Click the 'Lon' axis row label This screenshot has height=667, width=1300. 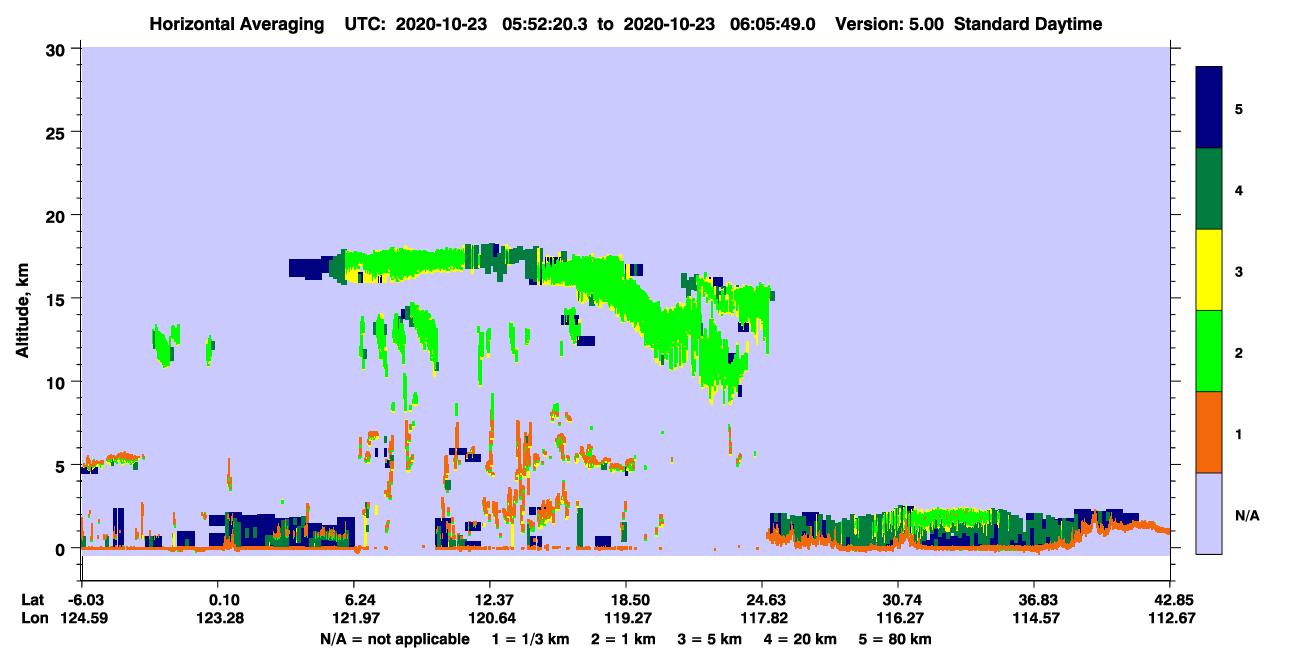pyautogui.click(x=33, y=618)
